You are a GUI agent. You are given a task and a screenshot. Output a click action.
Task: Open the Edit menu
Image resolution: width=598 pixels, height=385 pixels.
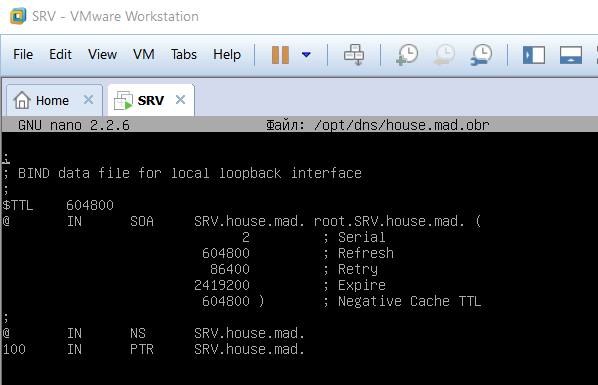pyautogui.click(x=60, y=55)
